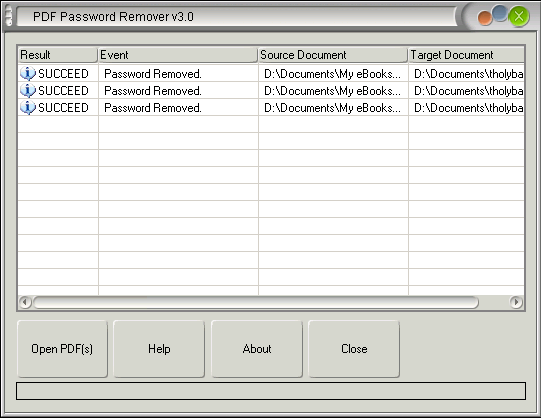Select the first row's Password Removed event
The width and height of the screenshot is (541, 418).
153,74
